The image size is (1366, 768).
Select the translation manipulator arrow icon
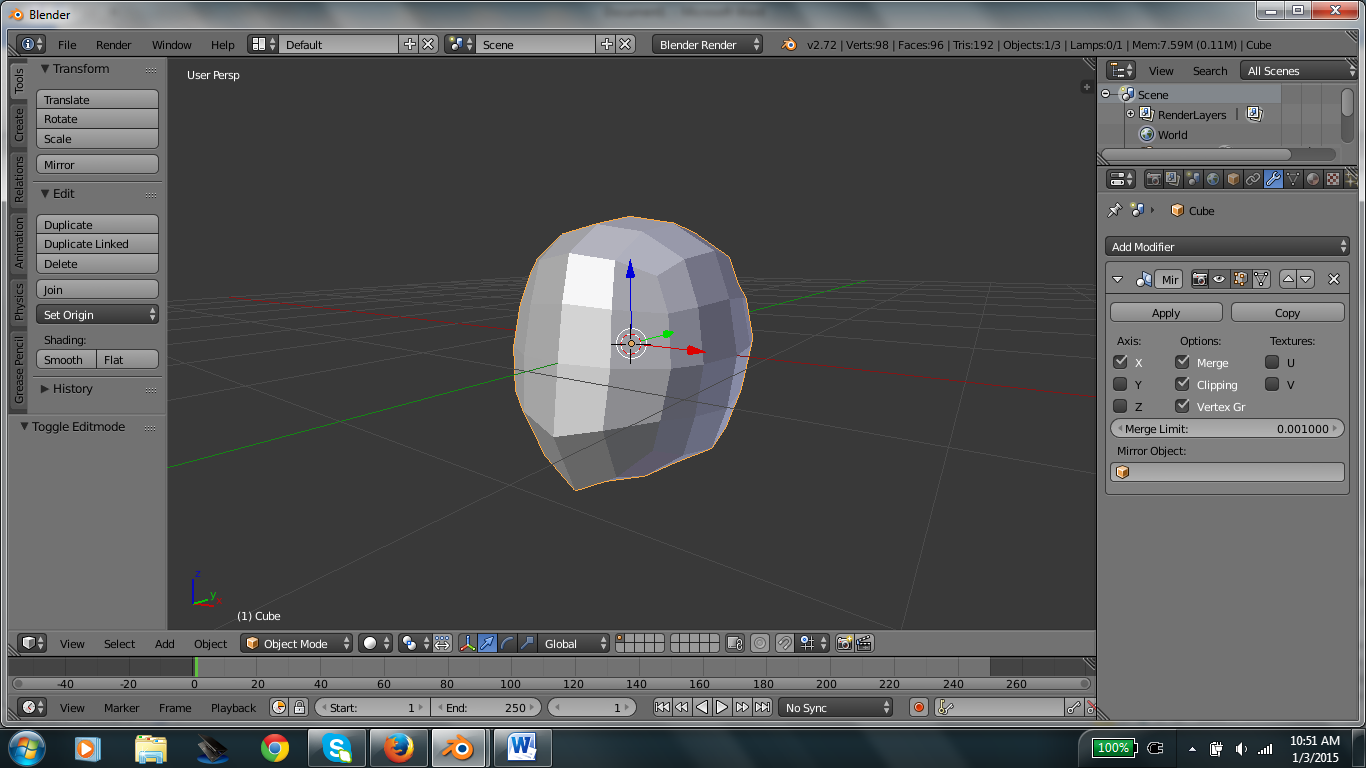(x=487, y=643)
